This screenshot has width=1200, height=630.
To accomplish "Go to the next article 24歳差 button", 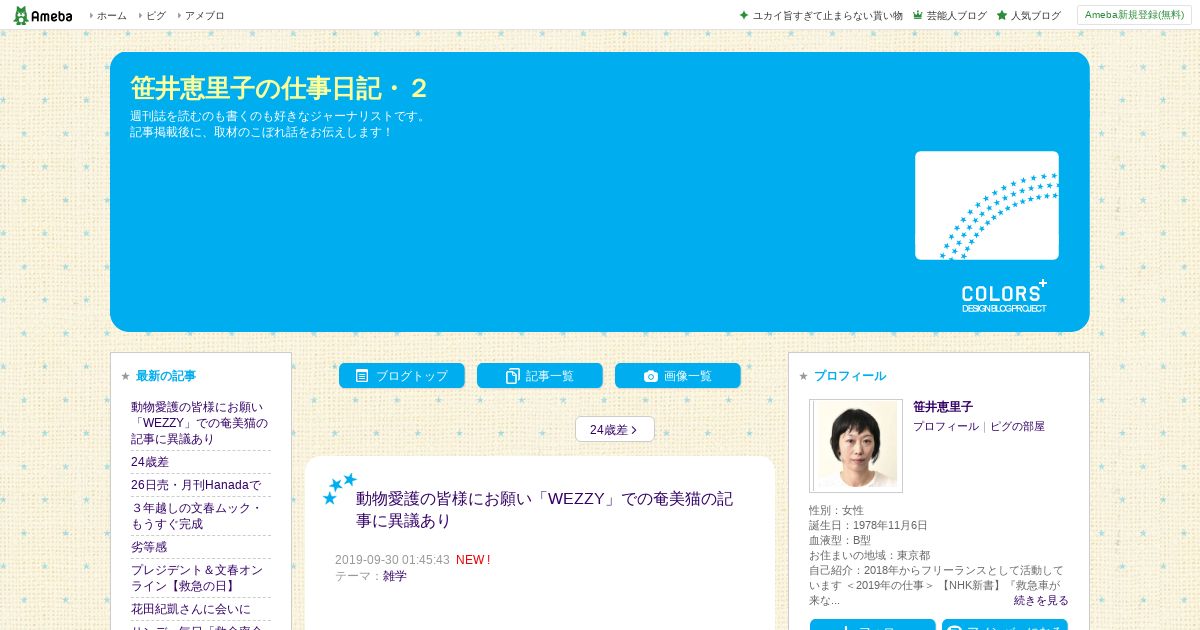I will click(x=615, y=429).
